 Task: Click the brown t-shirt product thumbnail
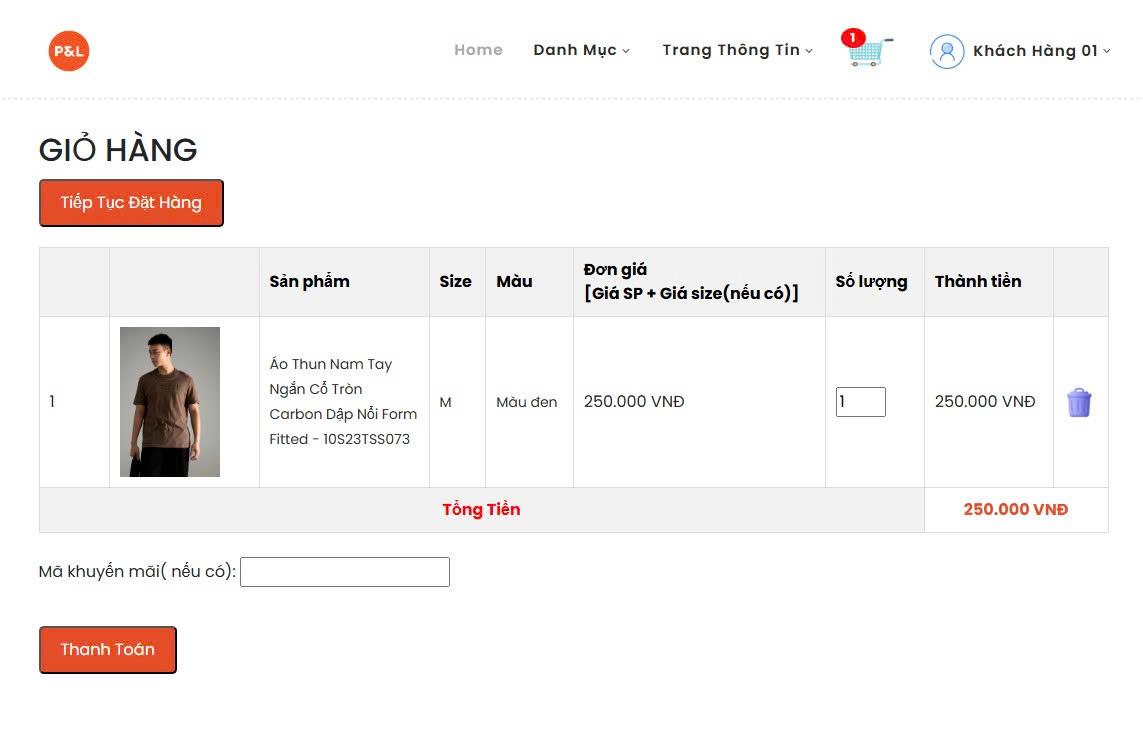pyautogui.click(x=169, y=401)
